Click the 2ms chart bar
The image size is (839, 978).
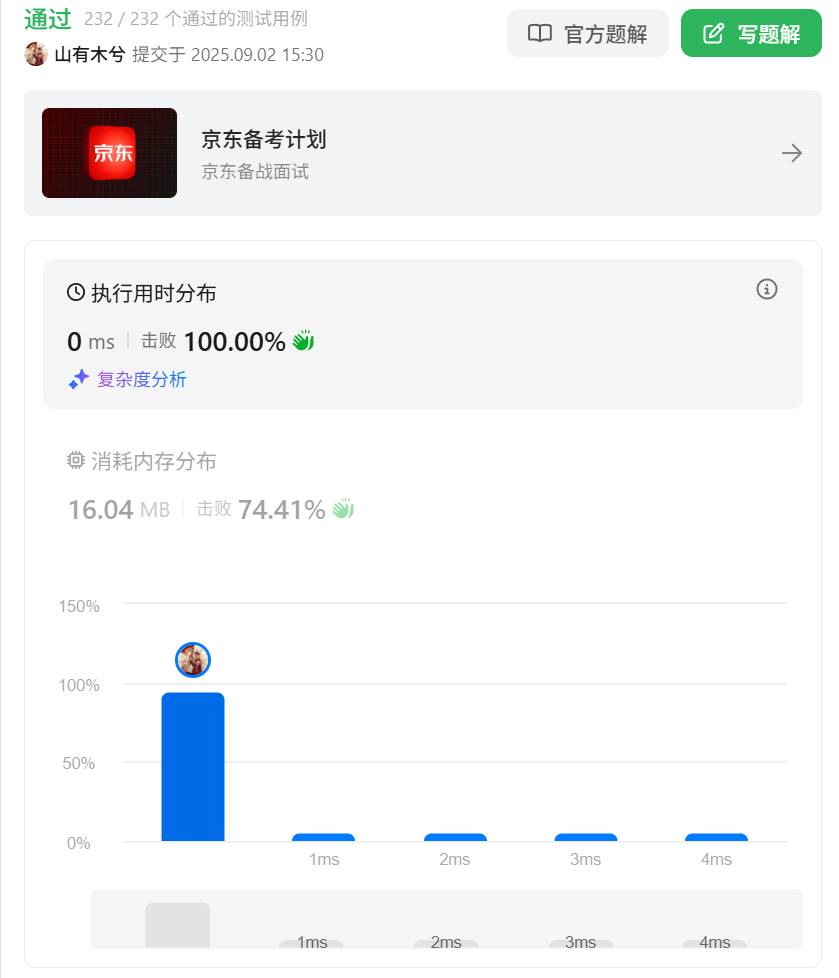[455, 837]
